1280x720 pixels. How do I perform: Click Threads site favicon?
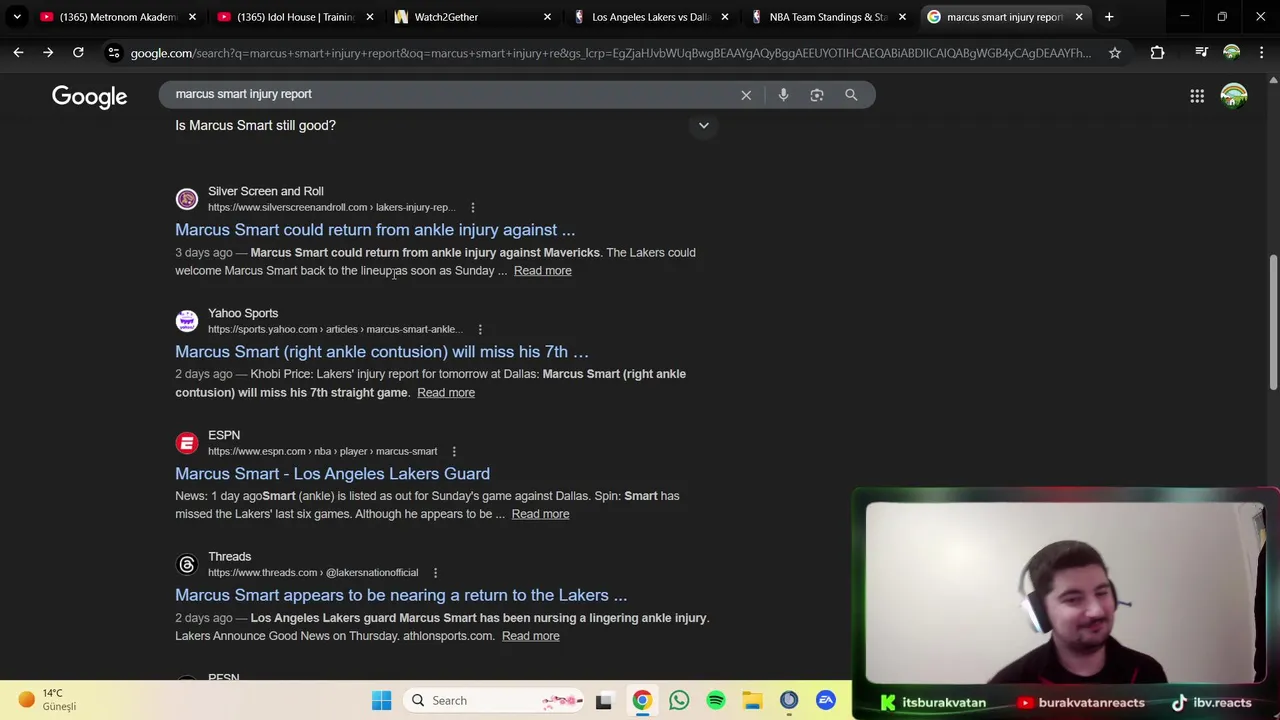pyautogui.click(x=187, y=565)
